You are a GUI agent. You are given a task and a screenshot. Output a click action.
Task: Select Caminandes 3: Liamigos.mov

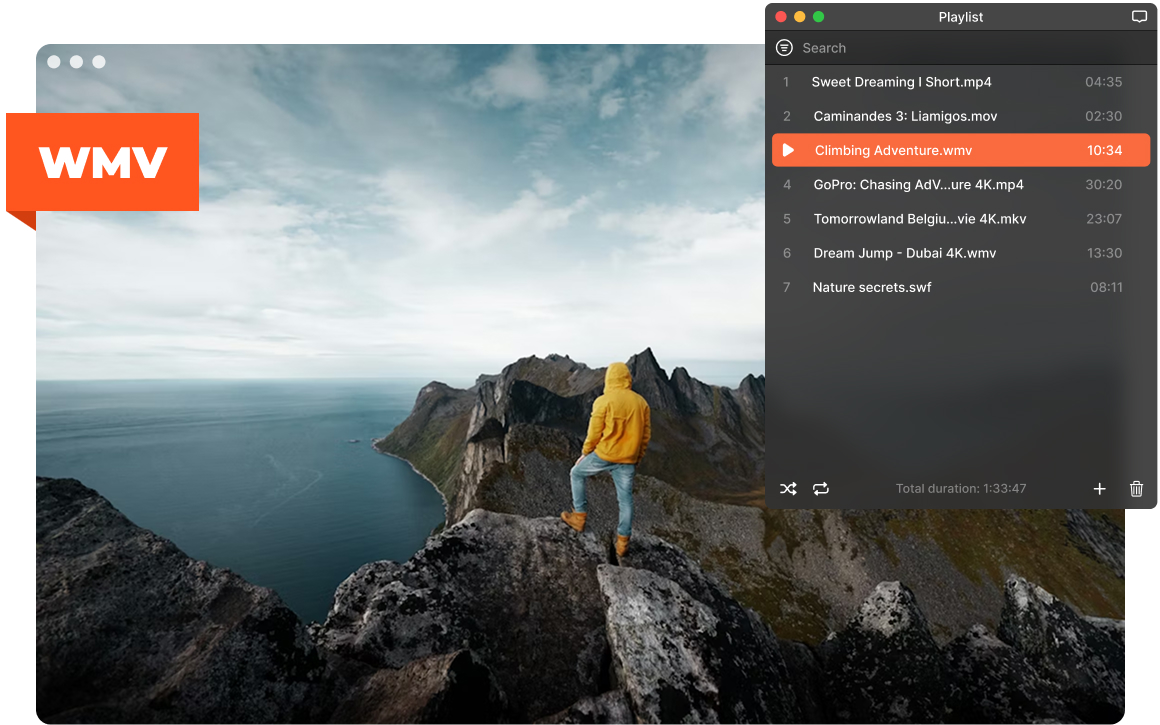click(960, 116)
